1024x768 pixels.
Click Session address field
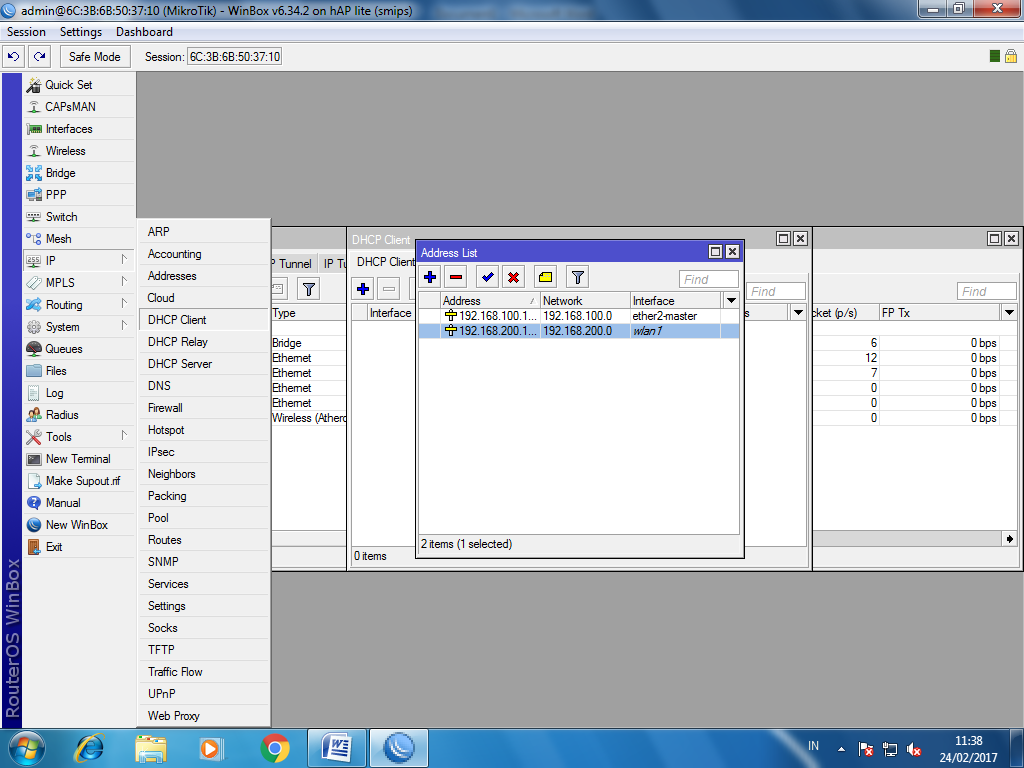(234, 57)
